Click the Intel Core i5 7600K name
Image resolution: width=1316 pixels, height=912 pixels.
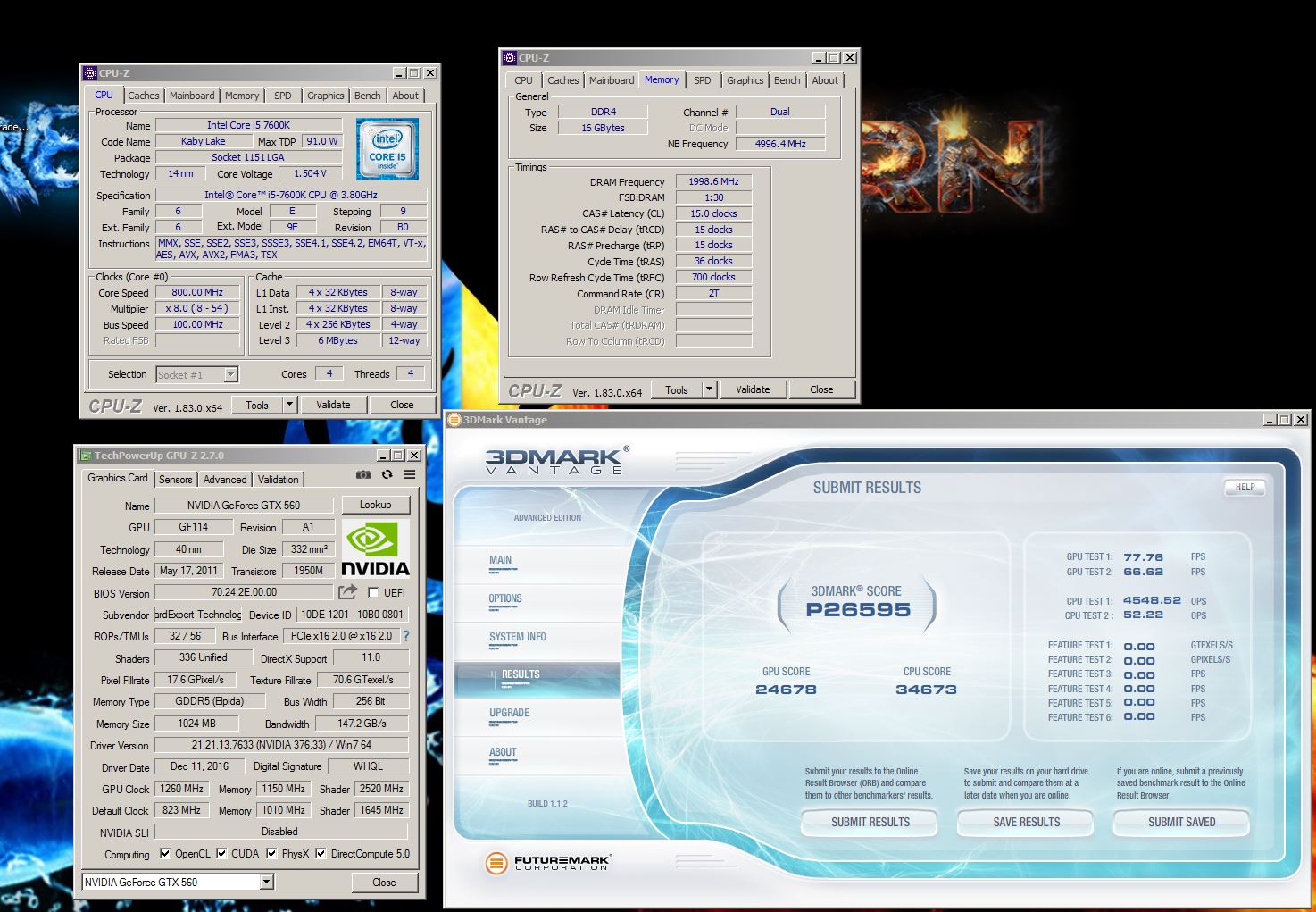(x=248, y=125)
